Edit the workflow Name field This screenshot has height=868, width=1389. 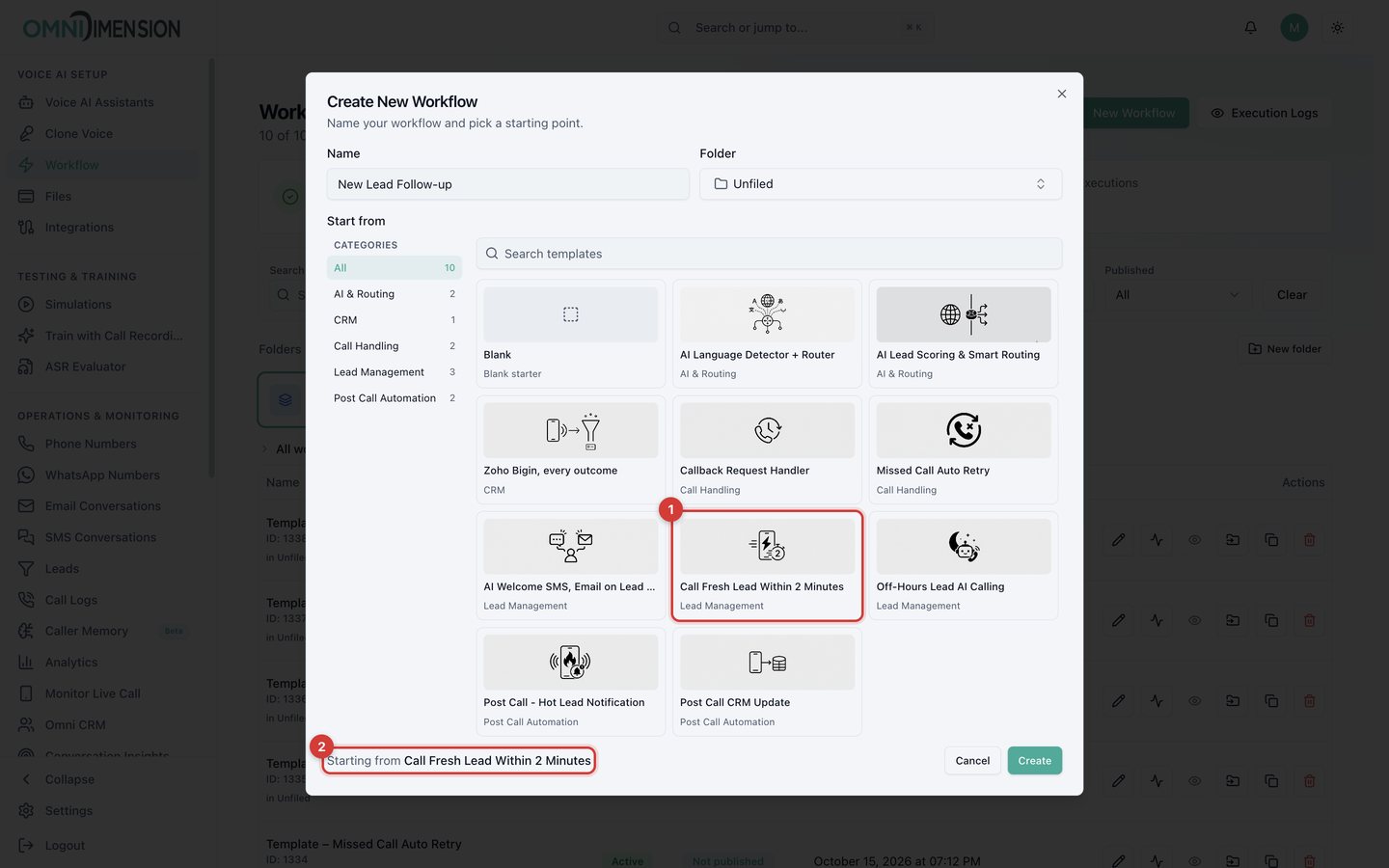tap(508, 184)
